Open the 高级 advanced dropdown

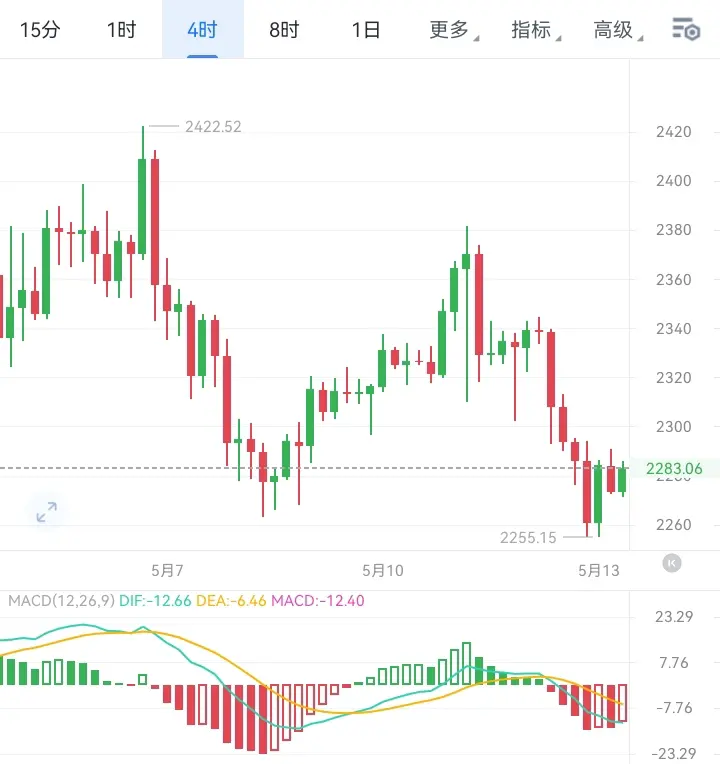617,30
